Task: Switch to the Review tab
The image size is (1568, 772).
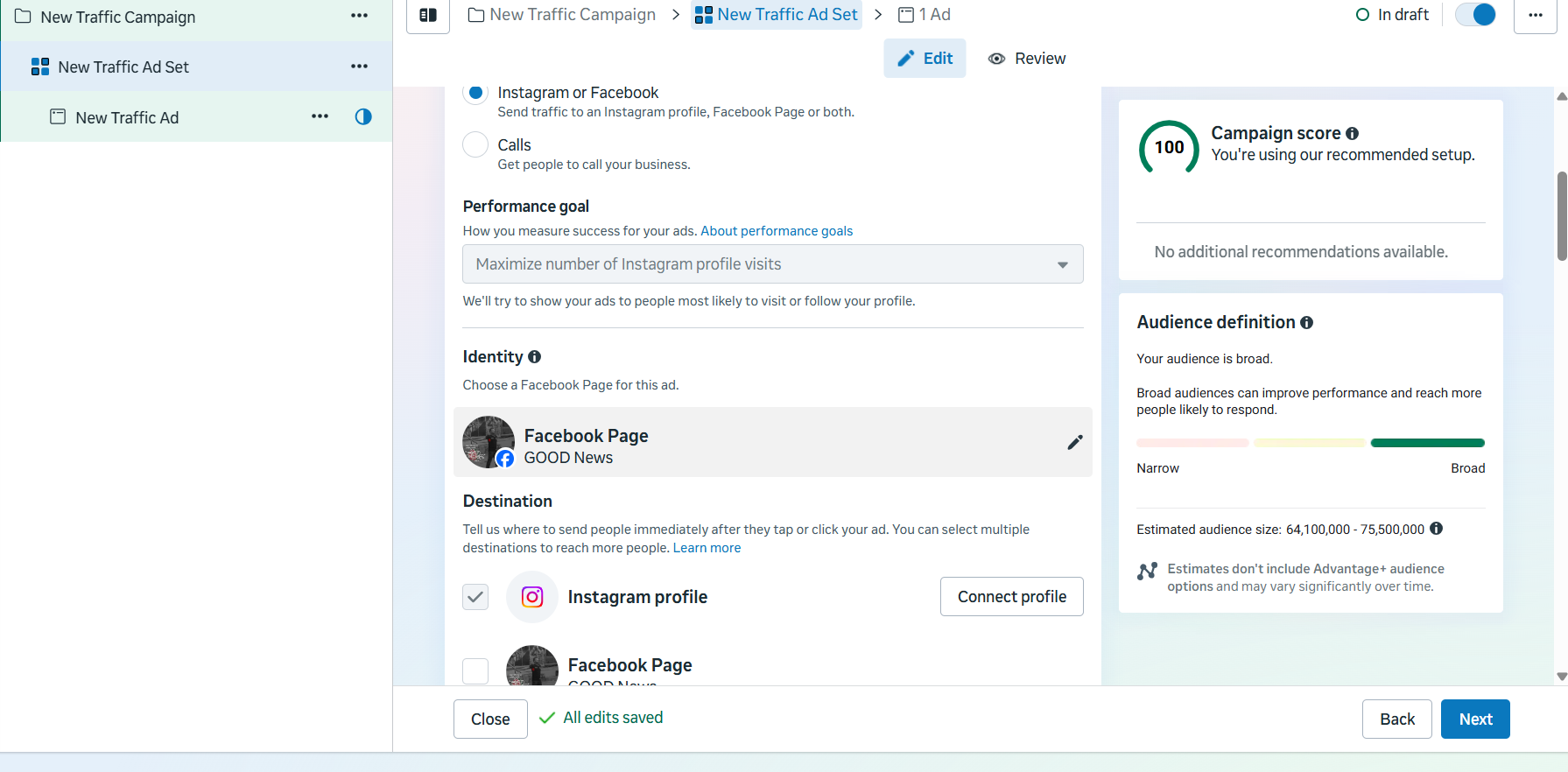Action: click(x=1027, y=59)
